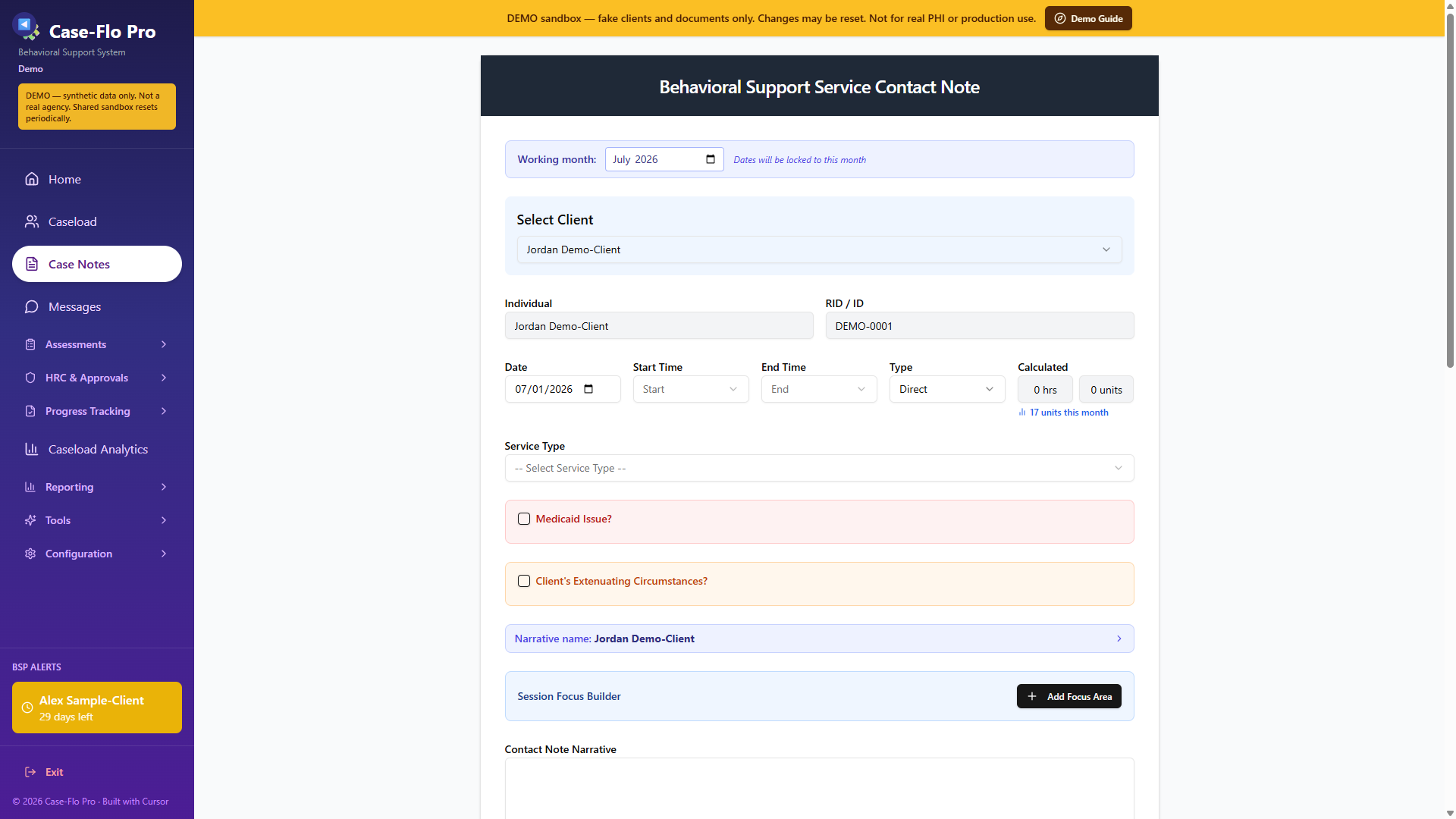Choose a Start Time from dropdown
Screen dimensions: 1456x819
pyautogui.click(x=691, y=389)
